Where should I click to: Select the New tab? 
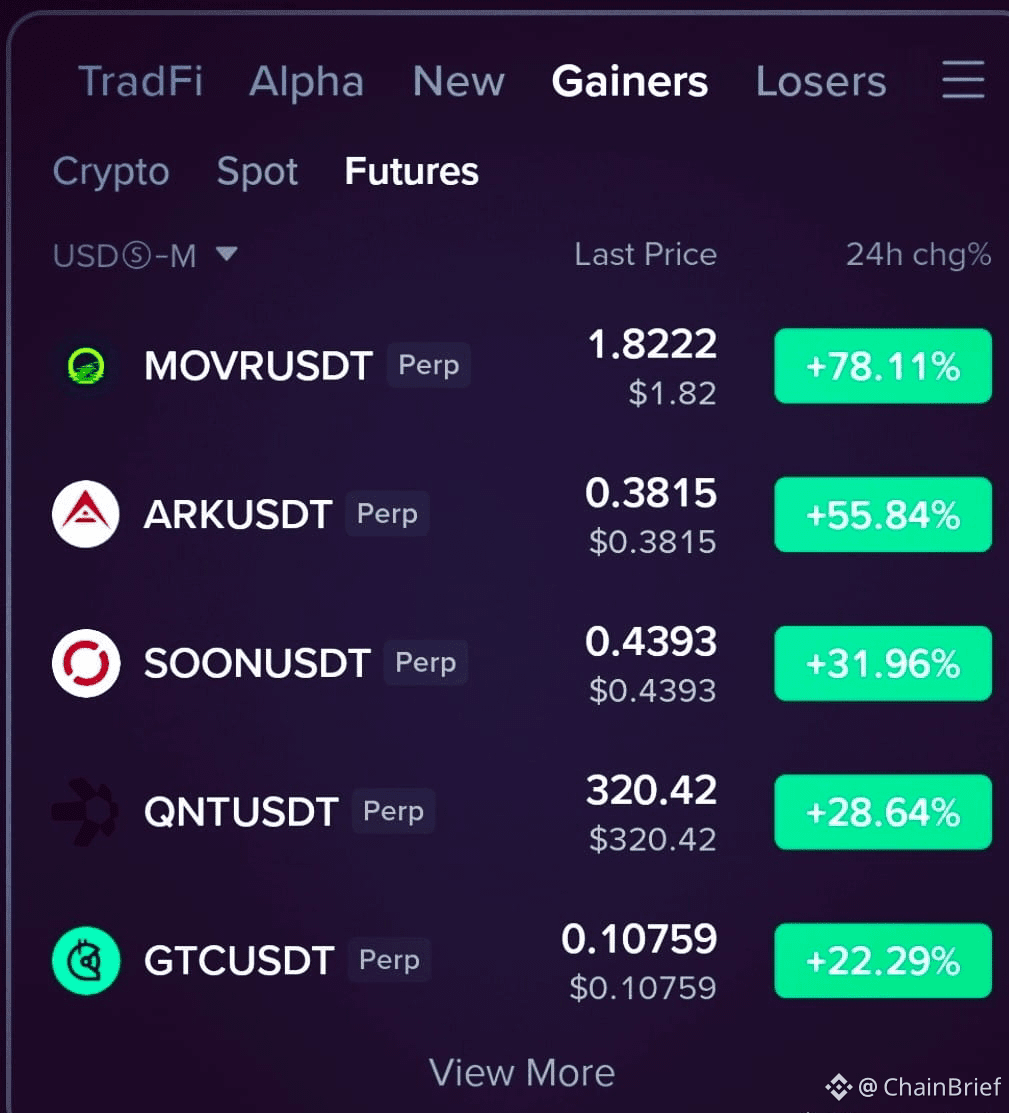[459, 81]
